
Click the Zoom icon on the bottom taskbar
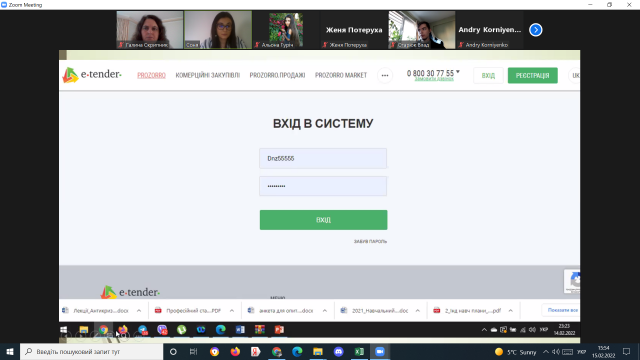380,351
